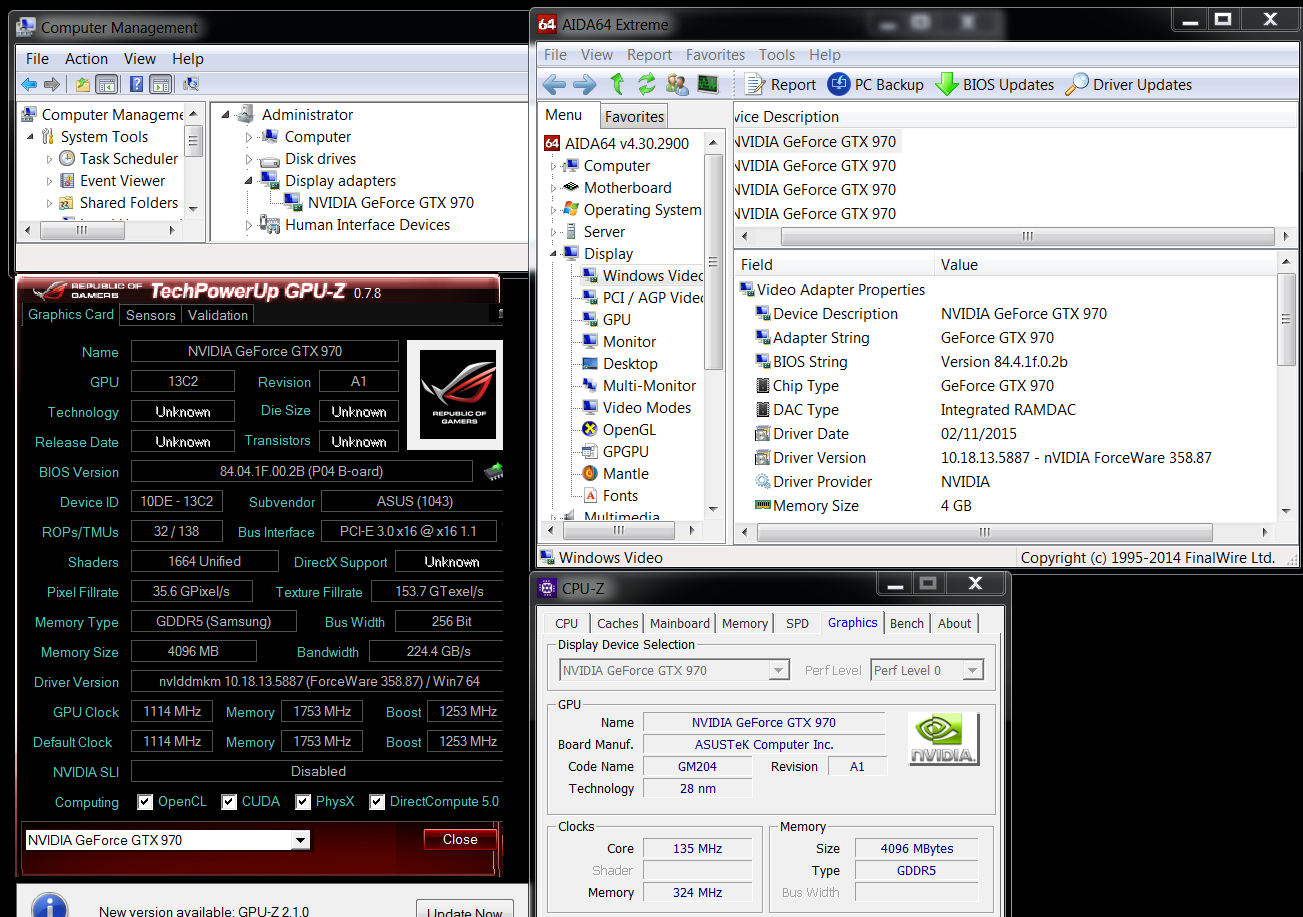The width and height of the screenshot is (1303, 917).
Task: Click the Report toolbar button in AIDA64
Action: point(780,85)
